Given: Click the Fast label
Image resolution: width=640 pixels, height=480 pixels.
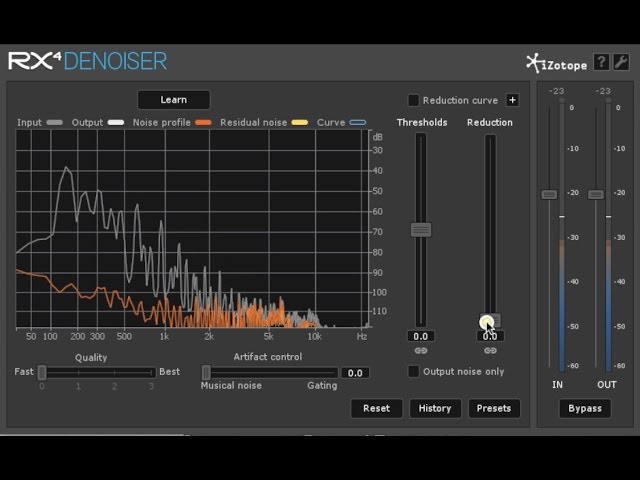Looking at the screenshot, I should point(24,371).
